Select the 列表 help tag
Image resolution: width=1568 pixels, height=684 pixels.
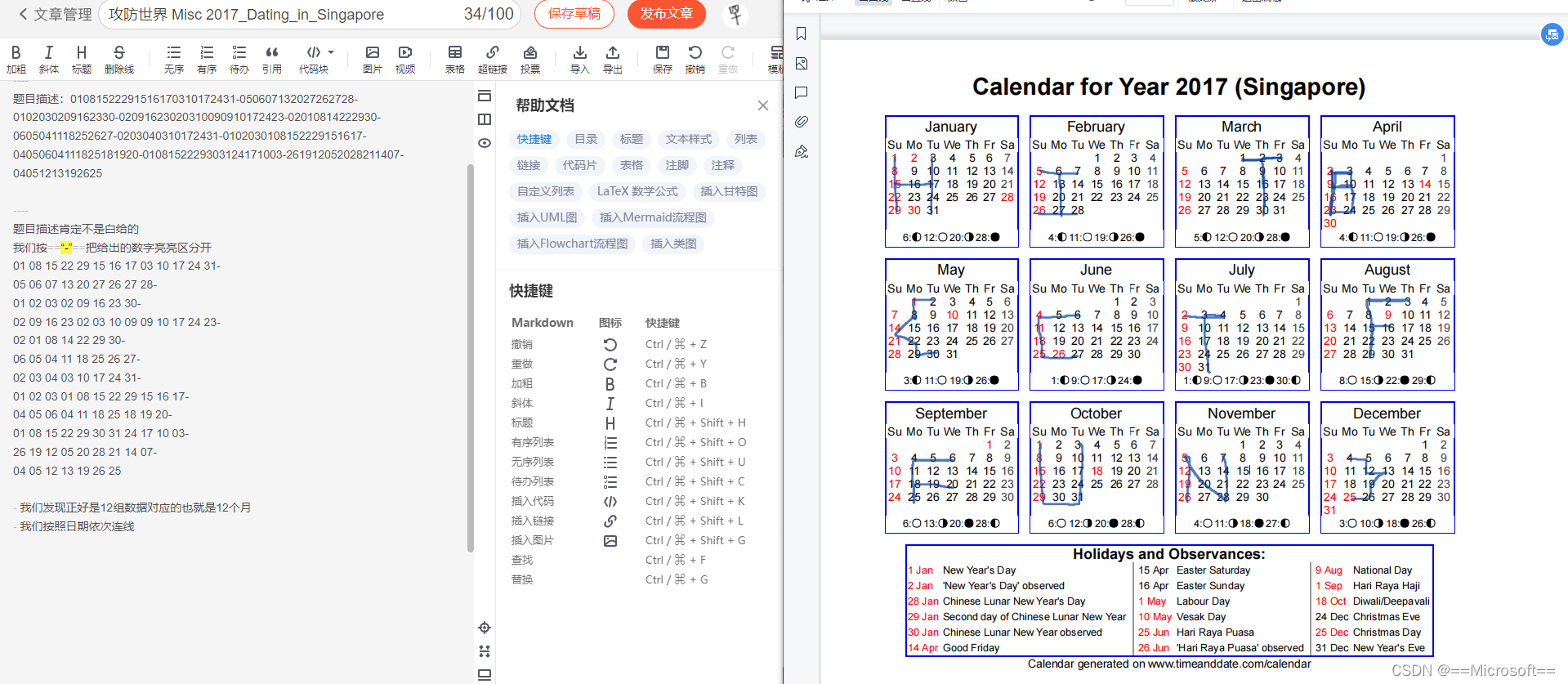(x=746, y=139)
